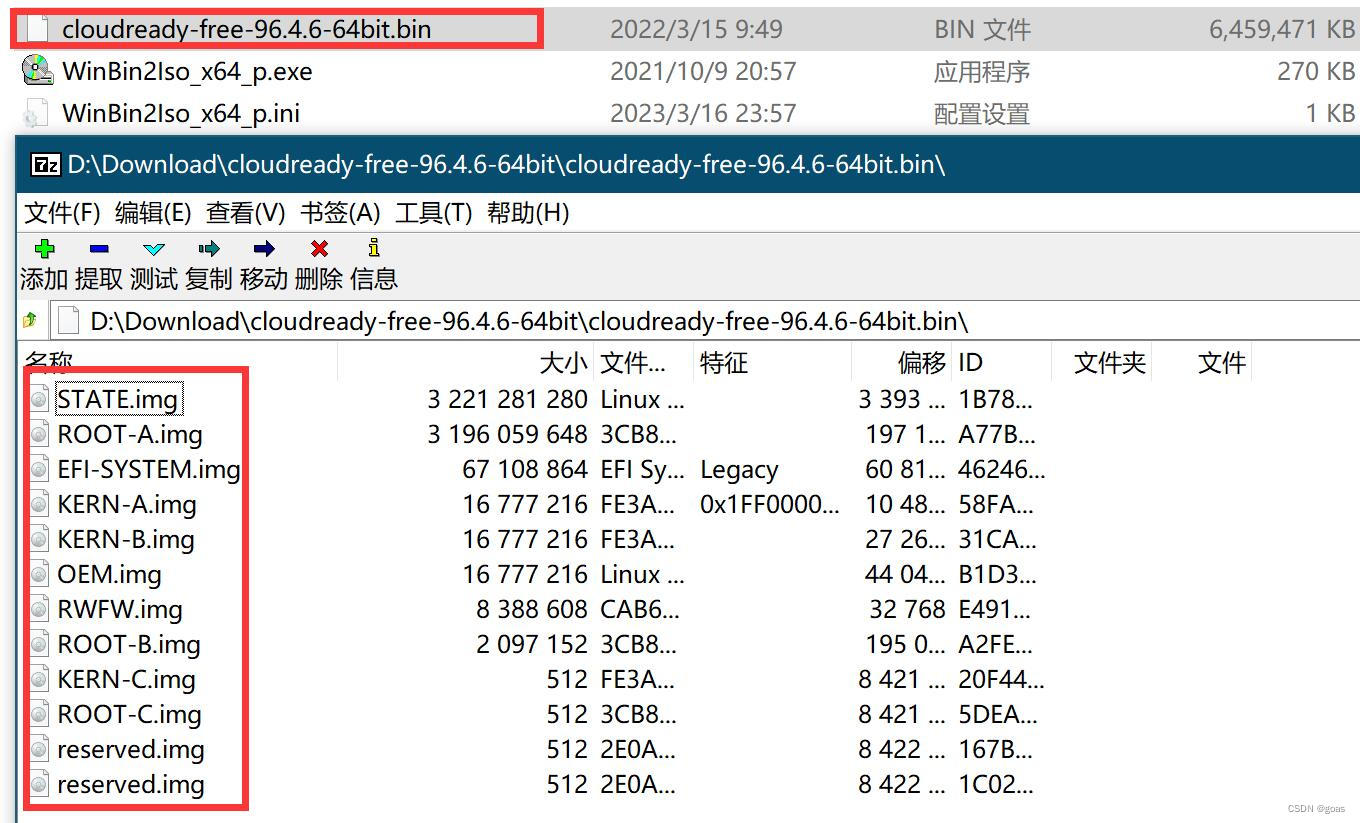Click the 2022/3/15 9:49 date in Explorer
The image size is (1360, 823).
696,29
